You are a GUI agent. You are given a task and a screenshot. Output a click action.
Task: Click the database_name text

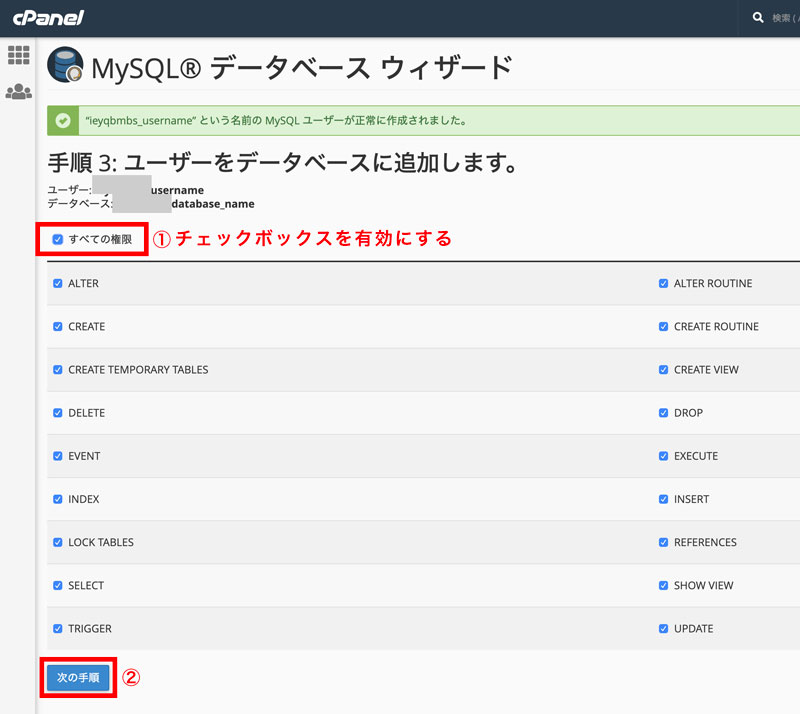(213, 204)
